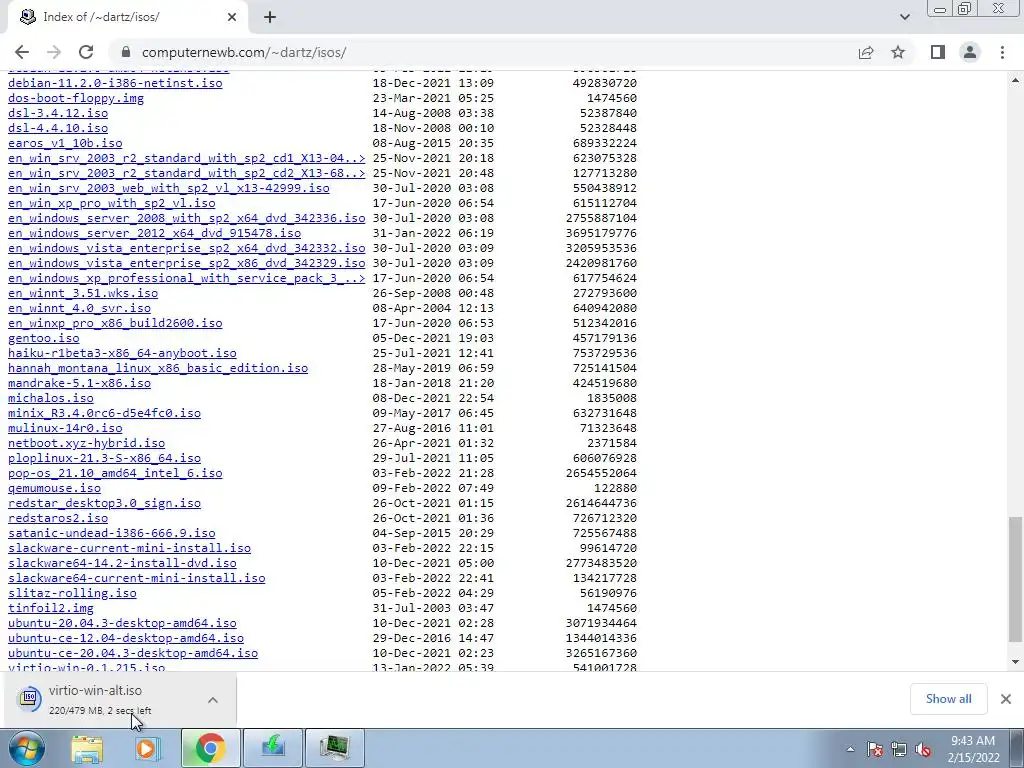Open en_win_xp_pro_with_sp2_vl.iso link

point(112,203)
